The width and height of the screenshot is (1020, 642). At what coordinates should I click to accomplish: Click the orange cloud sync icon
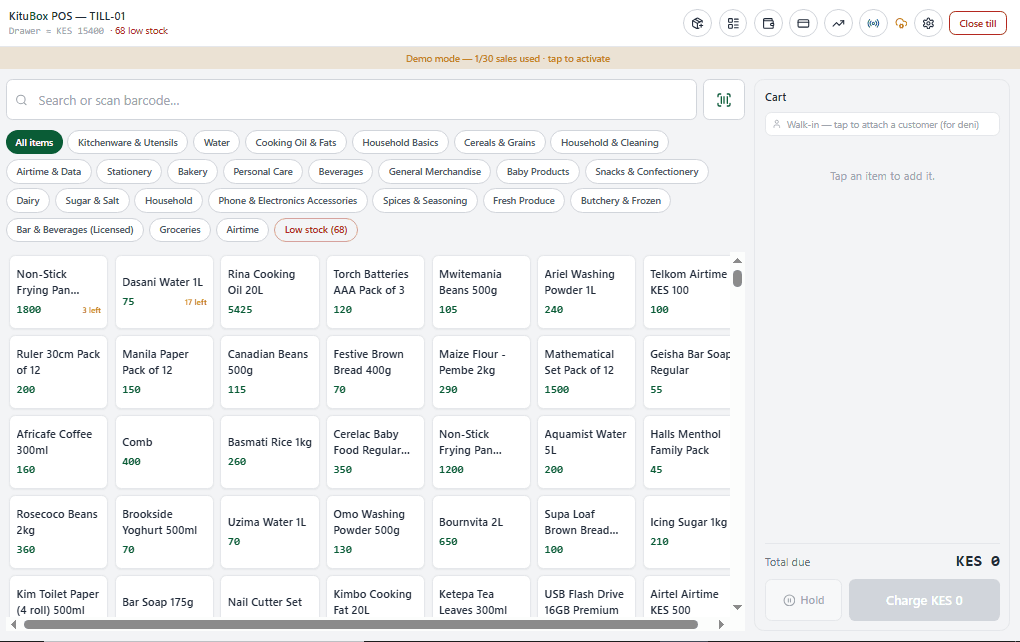(901, 23)
